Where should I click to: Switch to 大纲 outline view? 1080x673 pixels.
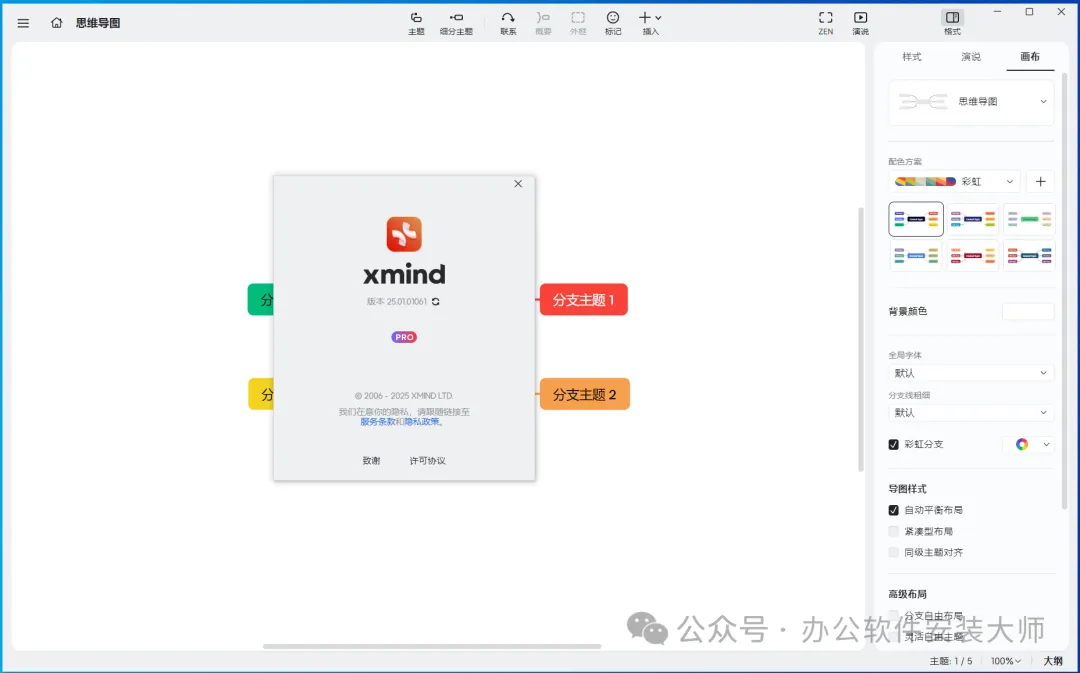point(1053,661)
